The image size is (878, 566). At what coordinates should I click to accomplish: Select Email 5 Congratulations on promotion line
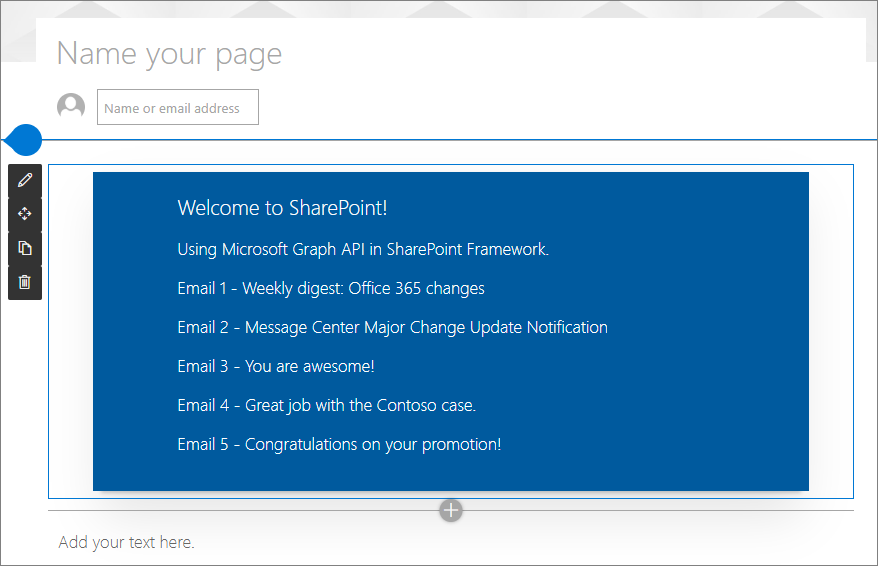click(x=339, y=444)
